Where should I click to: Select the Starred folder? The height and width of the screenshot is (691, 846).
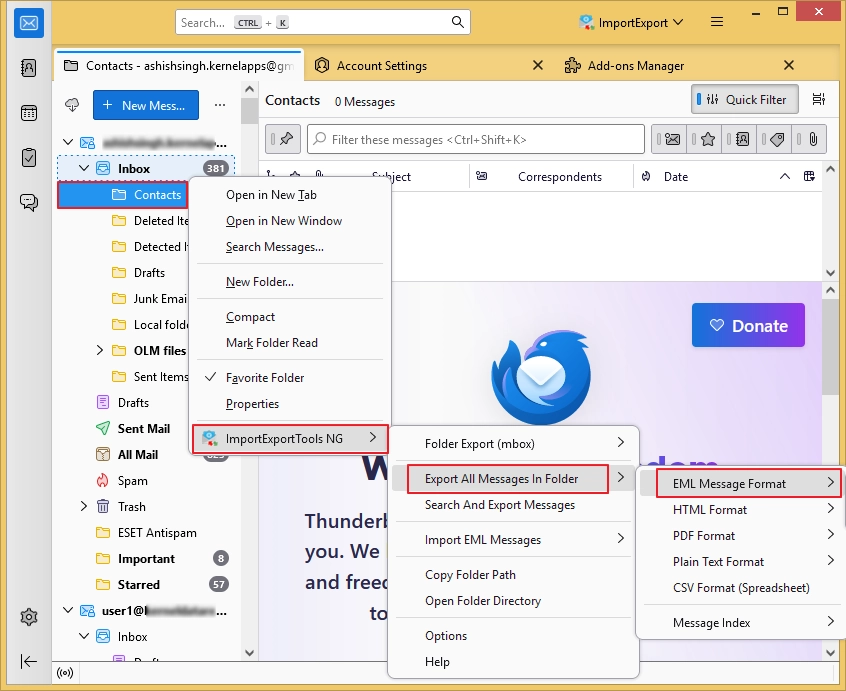click(139, 584)
